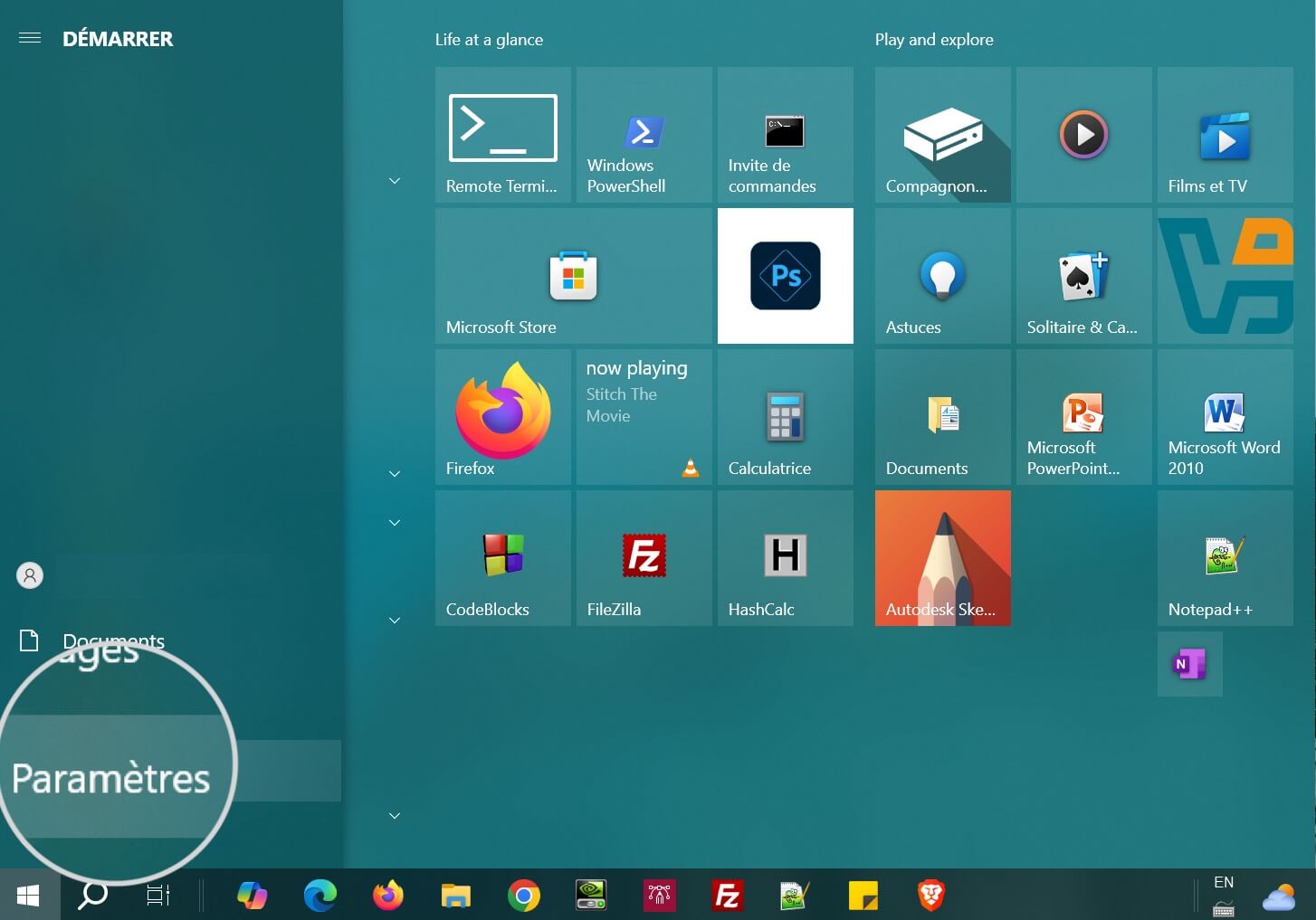Open VLC now playing tile
Screen dimensions: 1316x920
click(644, 417)
